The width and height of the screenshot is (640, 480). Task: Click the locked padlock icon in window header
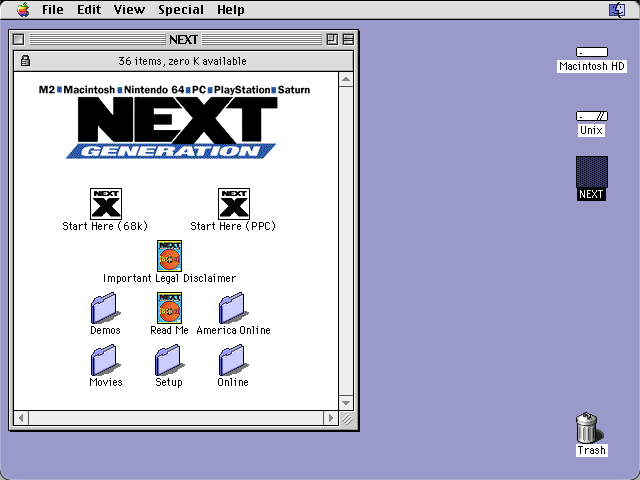25,61
